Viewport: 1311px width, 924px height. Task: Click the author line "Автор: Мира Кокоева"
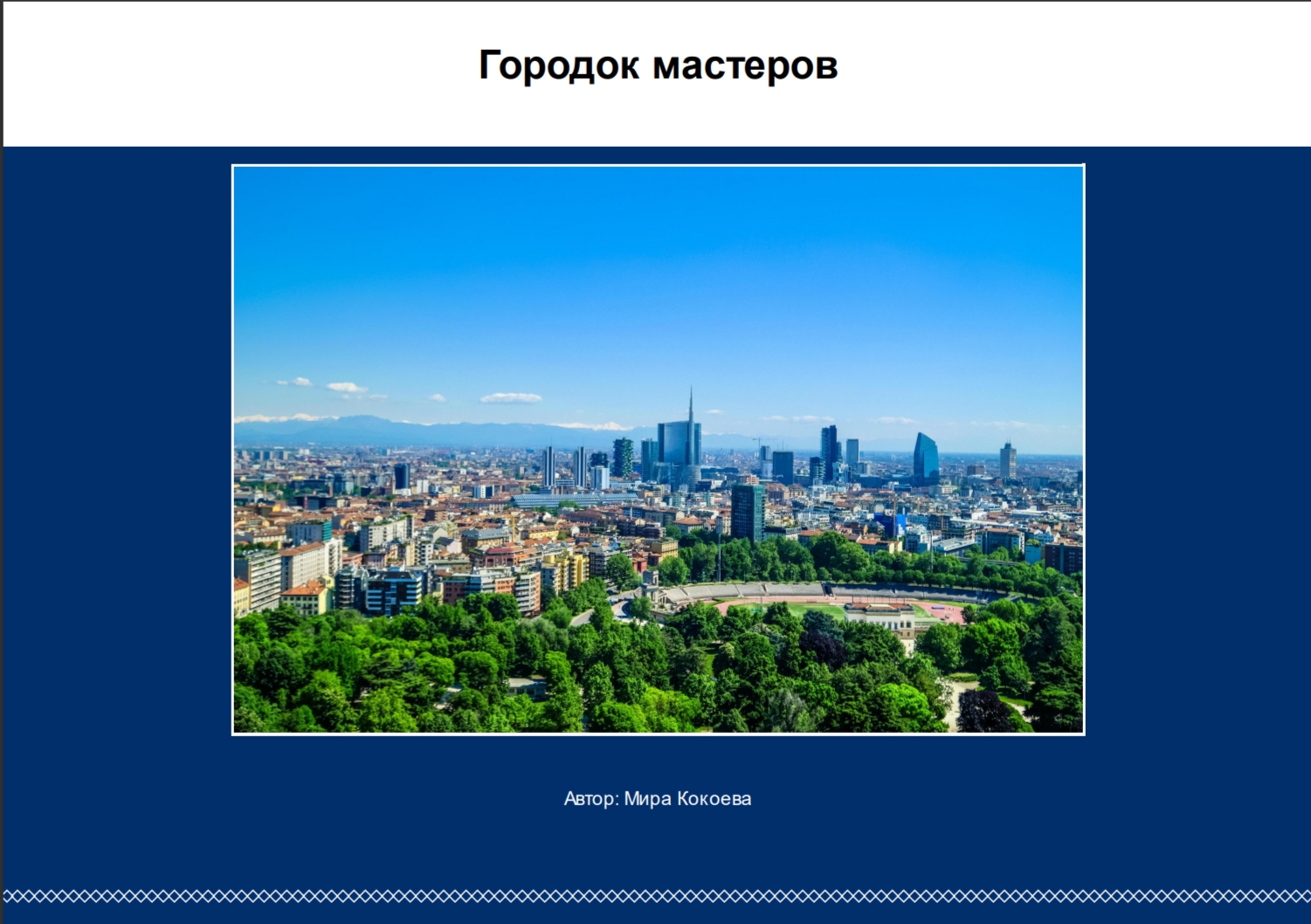[658, 798]
